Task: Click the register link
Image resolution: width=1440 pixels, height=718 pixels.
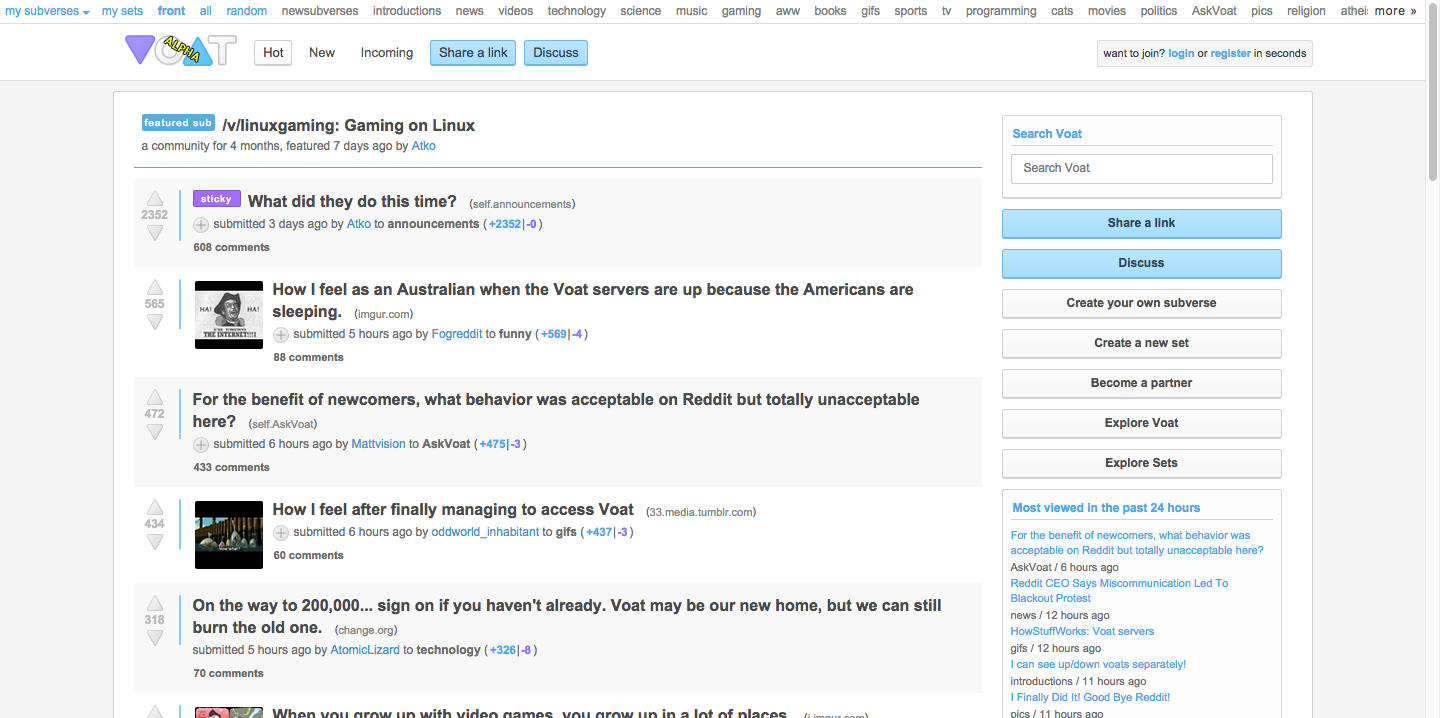Action: pyautogui.click(x=1231, y=54)
